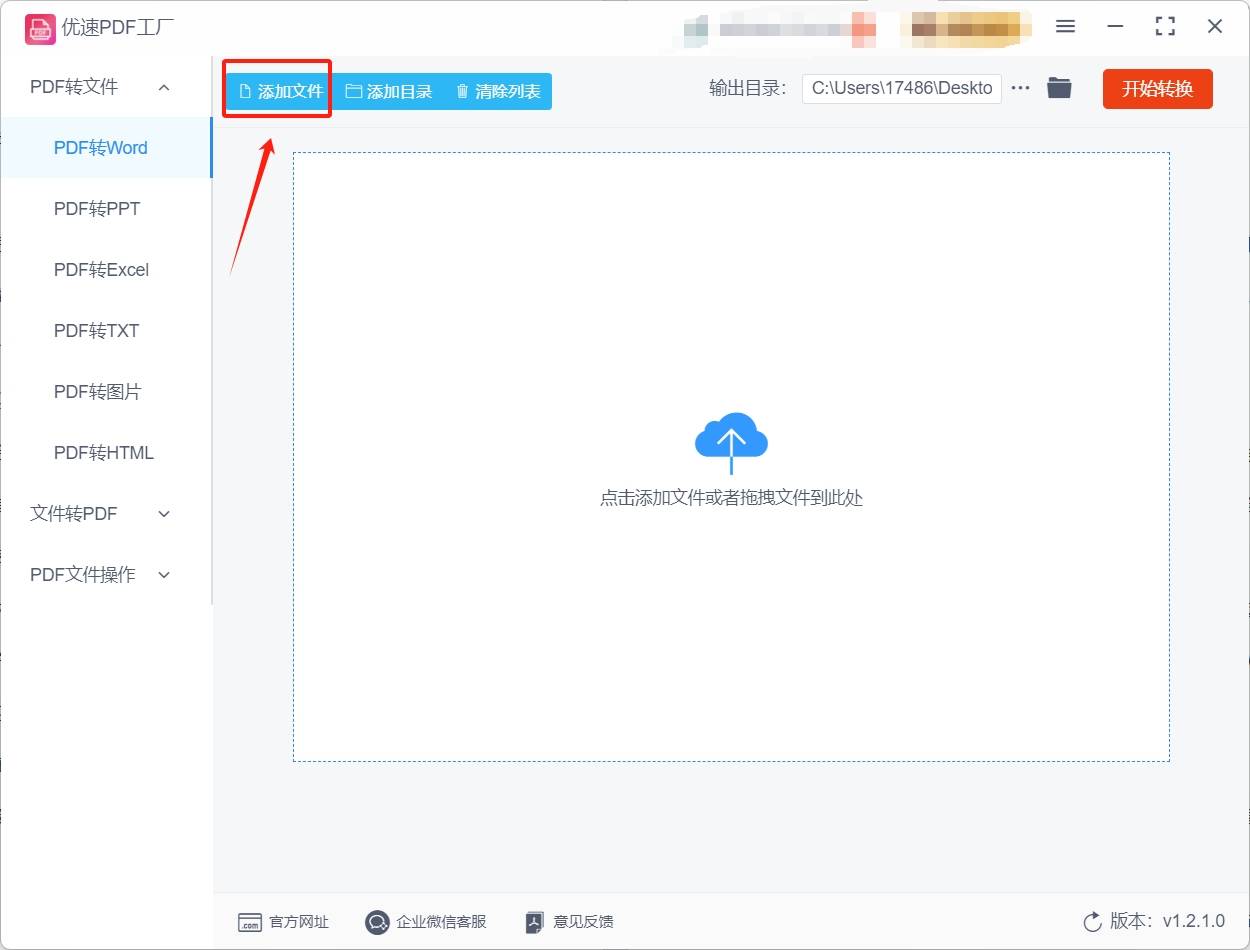
Task: Open 企业微信客服 support link
Action: [x=426, y=922]
